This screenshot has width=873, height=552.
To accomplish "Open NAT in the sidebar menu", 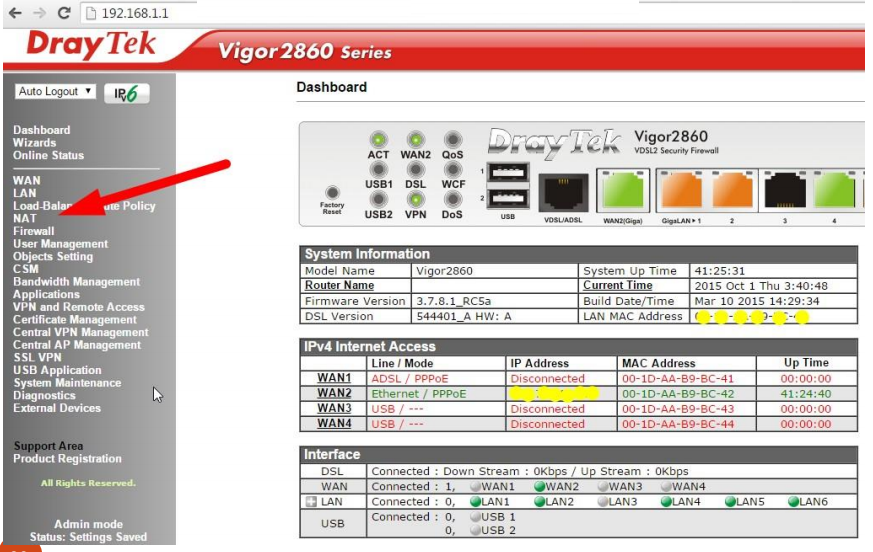I will tap(25, 218).
